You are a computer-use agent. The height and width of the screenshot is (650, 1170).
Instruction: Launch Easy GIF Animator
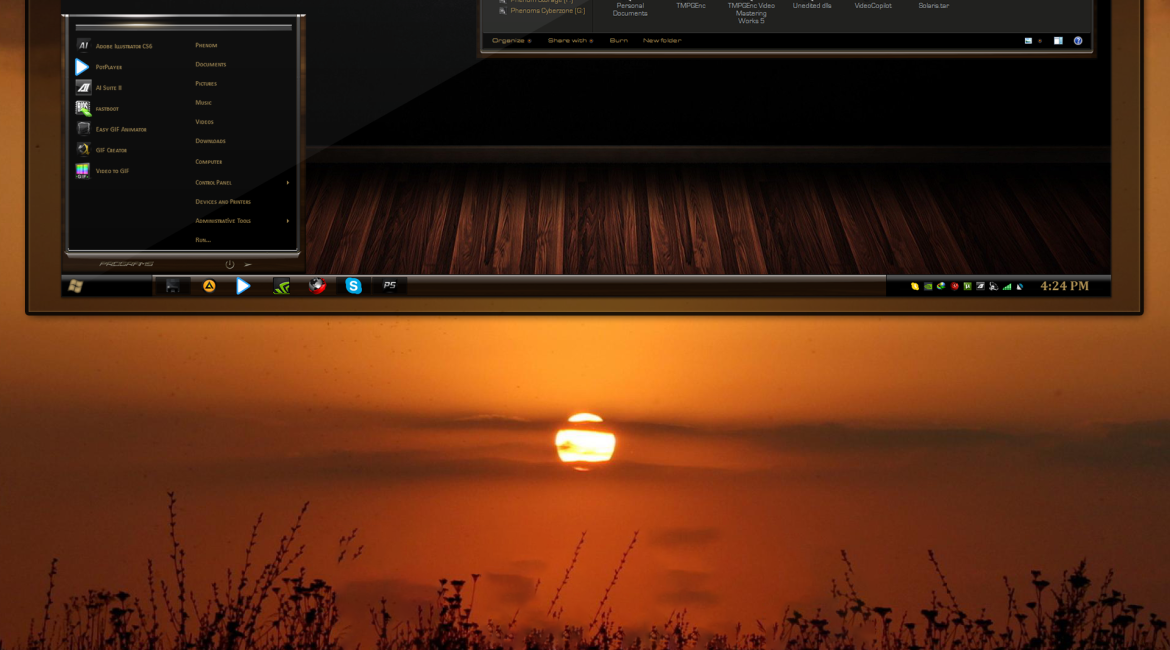(x=120, y=129)
